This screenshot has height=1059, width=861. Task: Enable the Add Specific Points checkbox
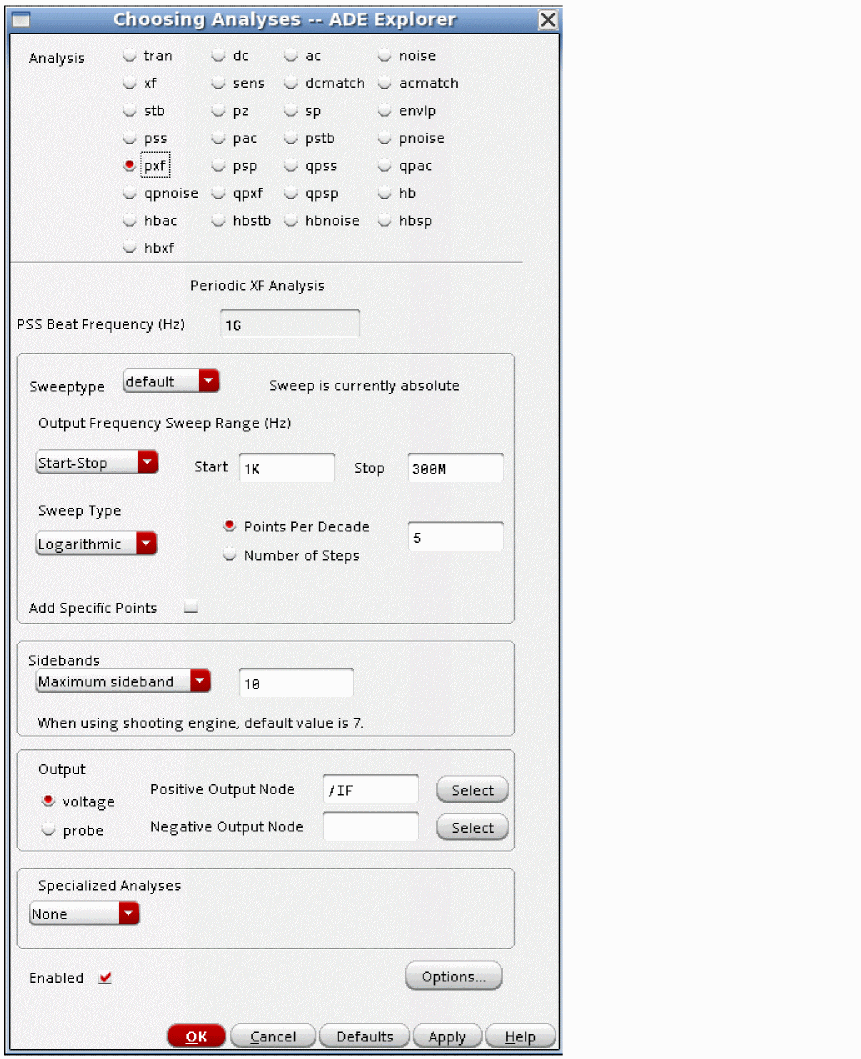coord(191,606)
